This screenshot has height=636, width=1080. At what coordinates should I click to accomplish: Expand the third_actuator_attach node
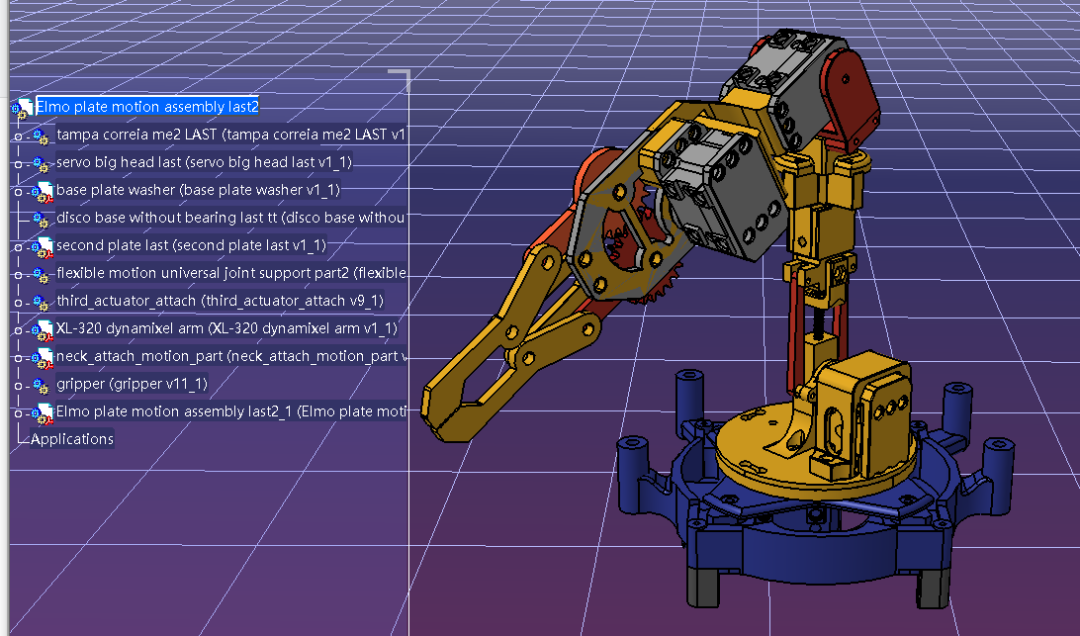(19, 302)
